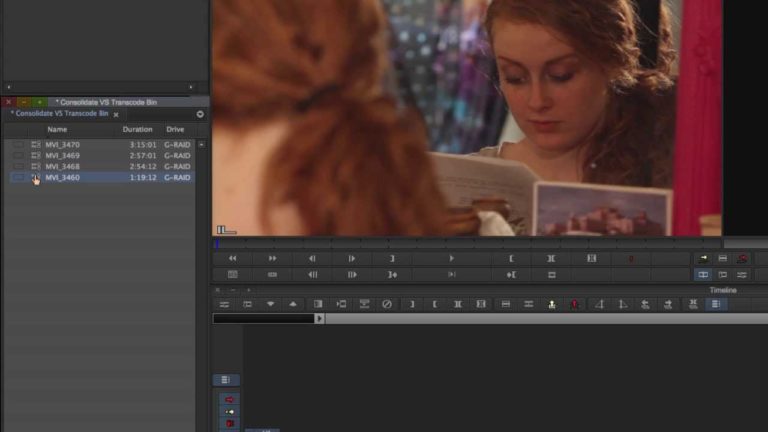Click the clip color box for MVI_3469
Image resolution: width=768 pixels, height=432 pixels.
pos(18,155)
